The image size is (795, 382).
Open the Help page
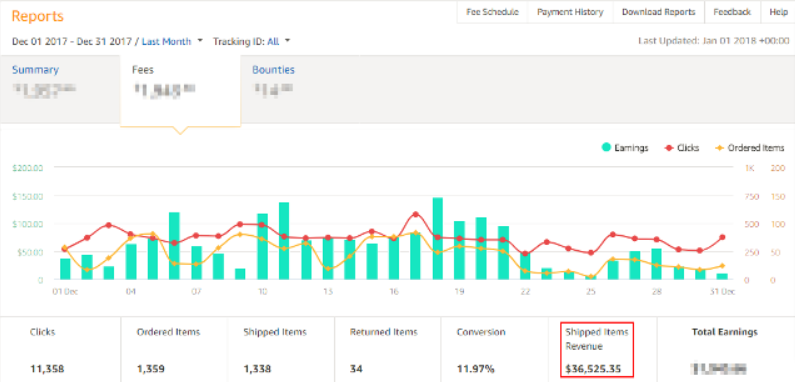[778, 12]
